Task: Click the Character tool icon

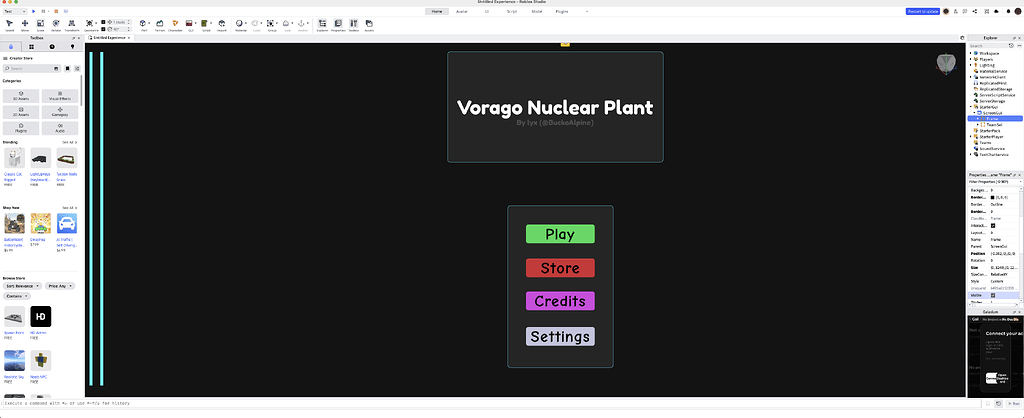Action: pos(175,25)
